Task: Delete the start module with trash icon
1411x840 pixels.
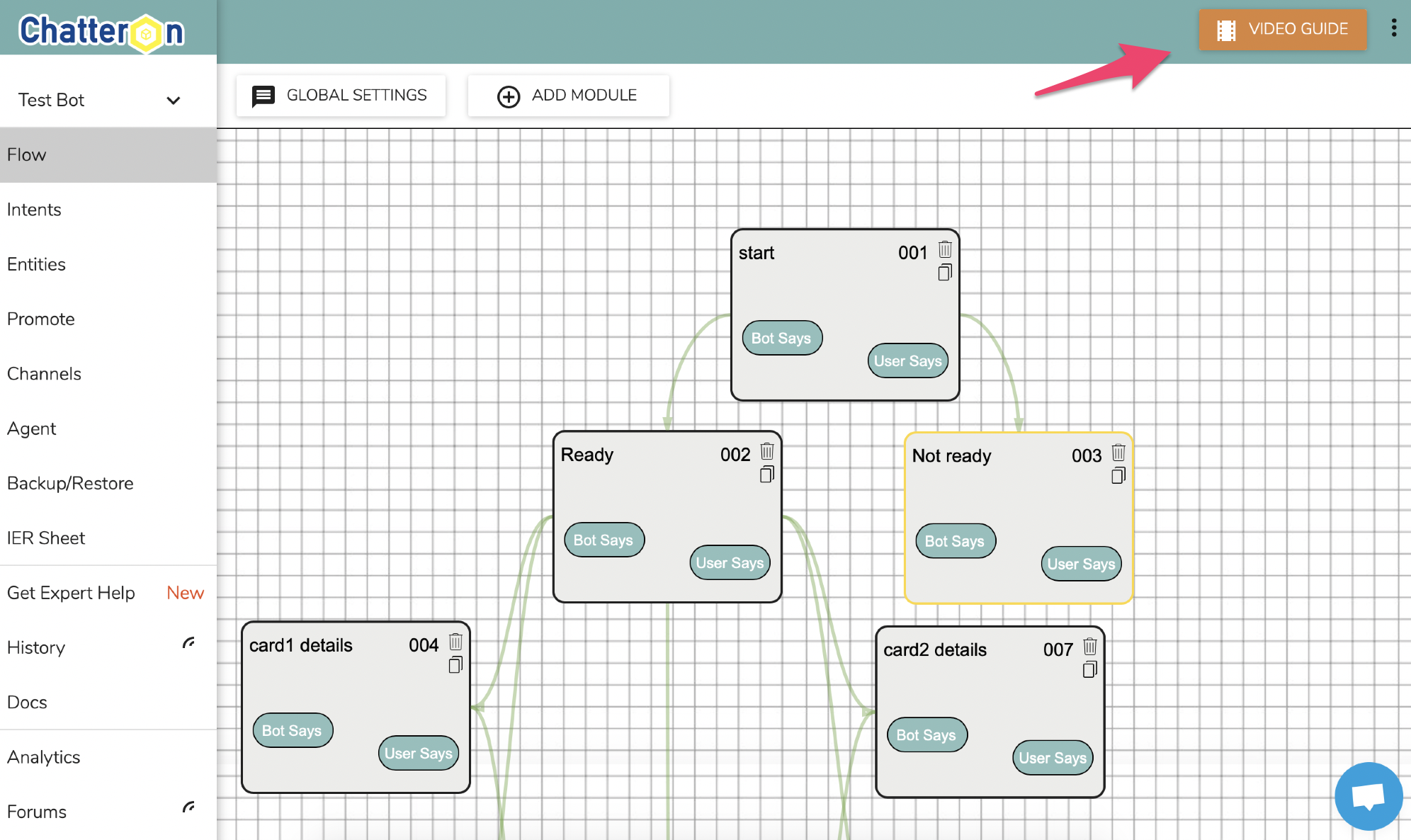Action: (945, 249)
